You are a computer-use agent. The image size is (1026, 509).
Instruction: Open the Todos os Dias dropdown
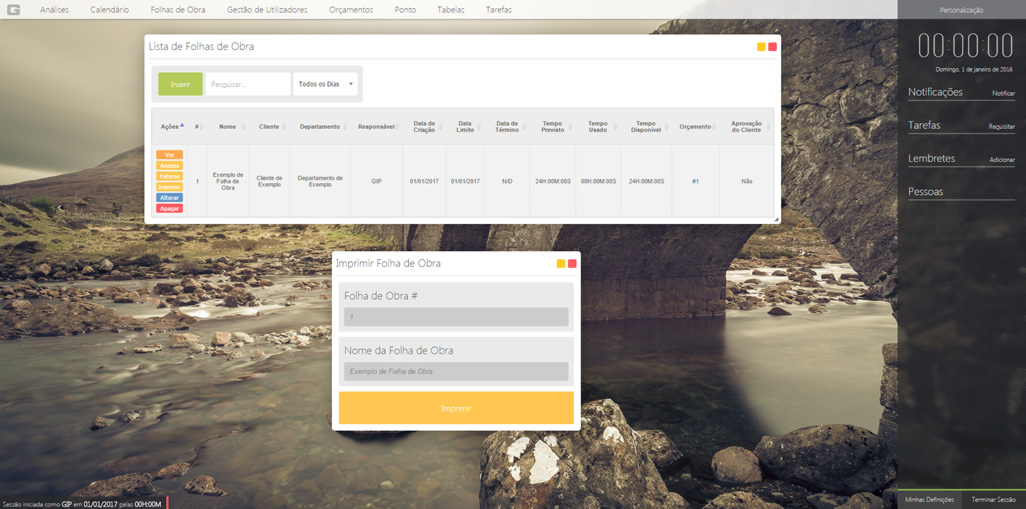[326, 84]
